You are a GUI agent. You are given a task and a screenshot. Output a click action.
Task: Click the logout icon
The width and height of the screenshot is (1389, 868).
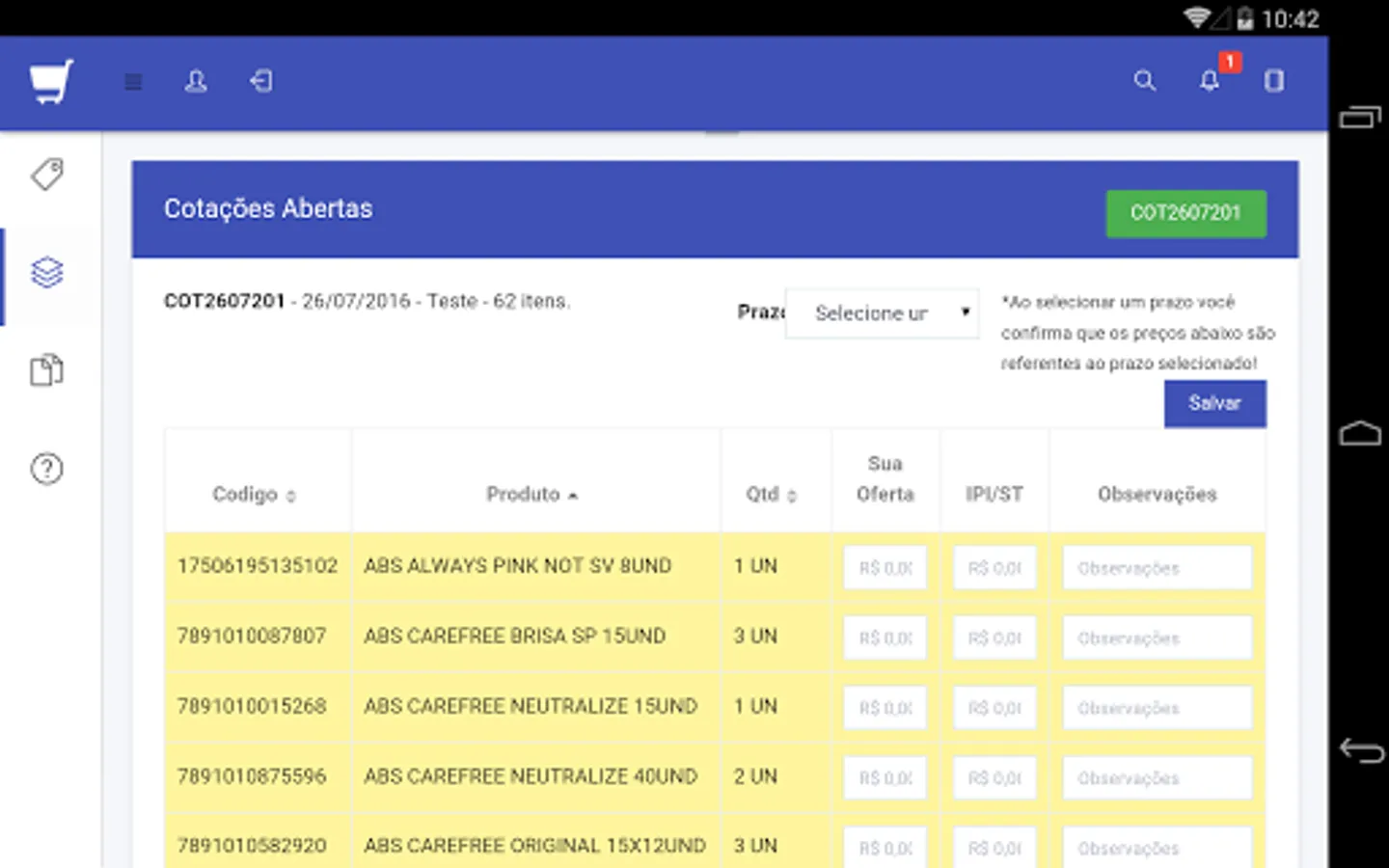pyautogui.click(x=260, y=81)
